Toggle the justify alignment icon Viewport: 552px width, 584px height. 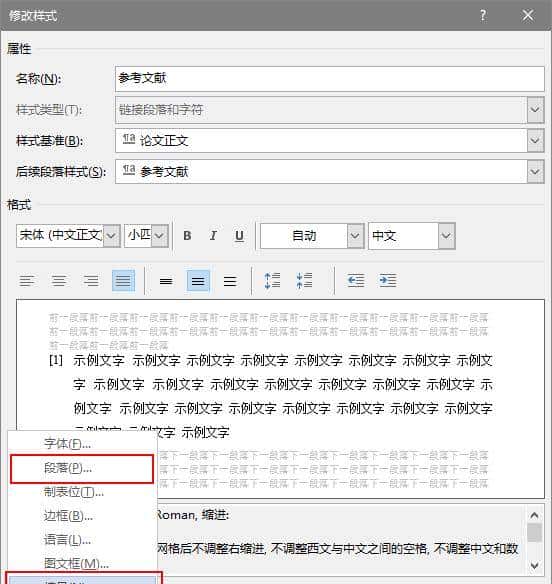tap(123, 281)
